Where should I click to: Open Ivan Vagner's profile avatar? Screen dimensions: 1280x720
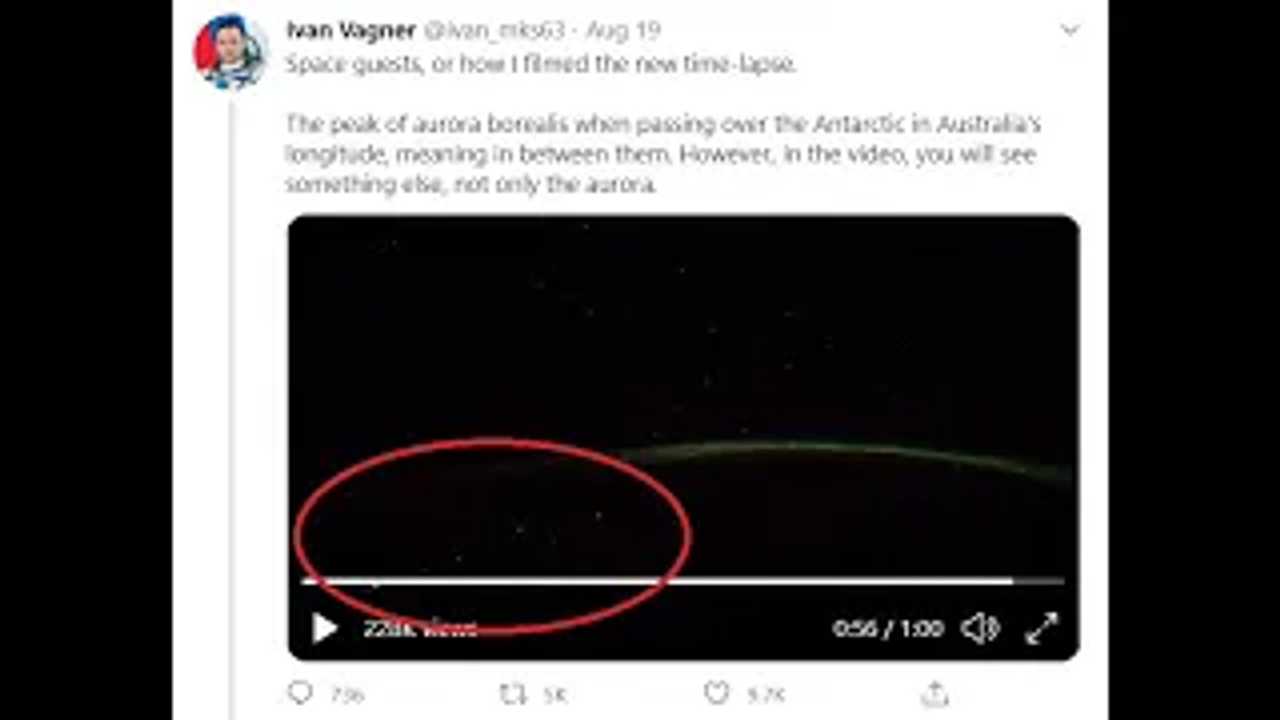coord(230,51)
